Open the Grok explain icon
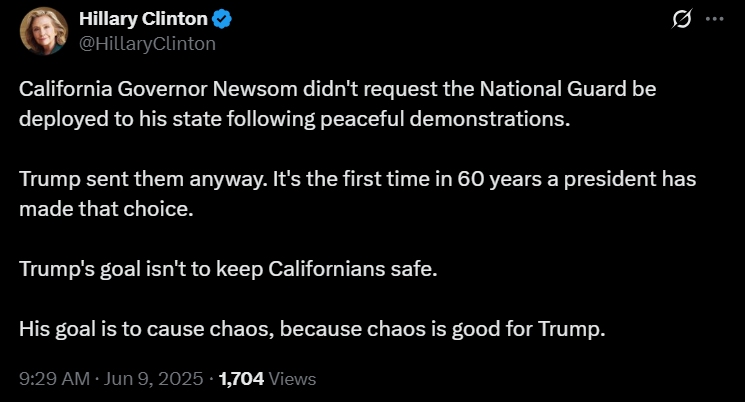745x402 pixels. click(x=685, y=19)
